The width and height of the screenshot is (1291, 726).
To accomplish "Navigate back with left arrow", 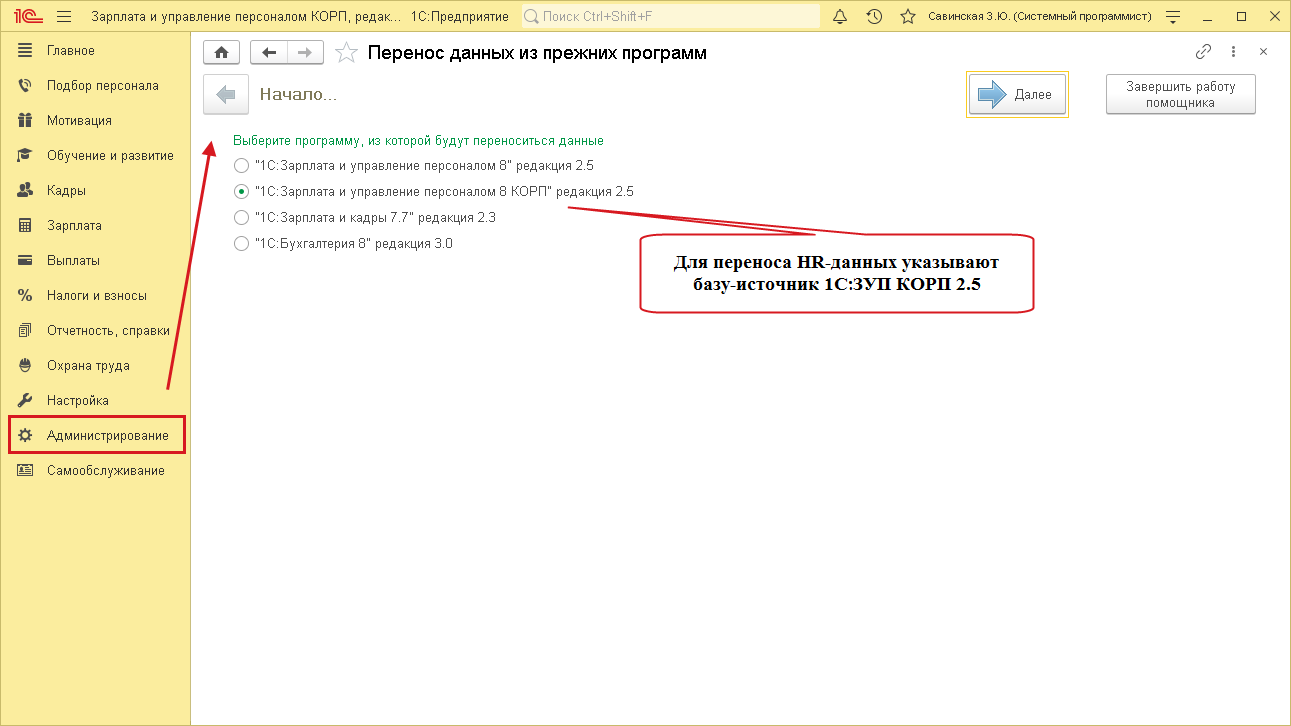I will pyautogui.click(x=268, y=53).
